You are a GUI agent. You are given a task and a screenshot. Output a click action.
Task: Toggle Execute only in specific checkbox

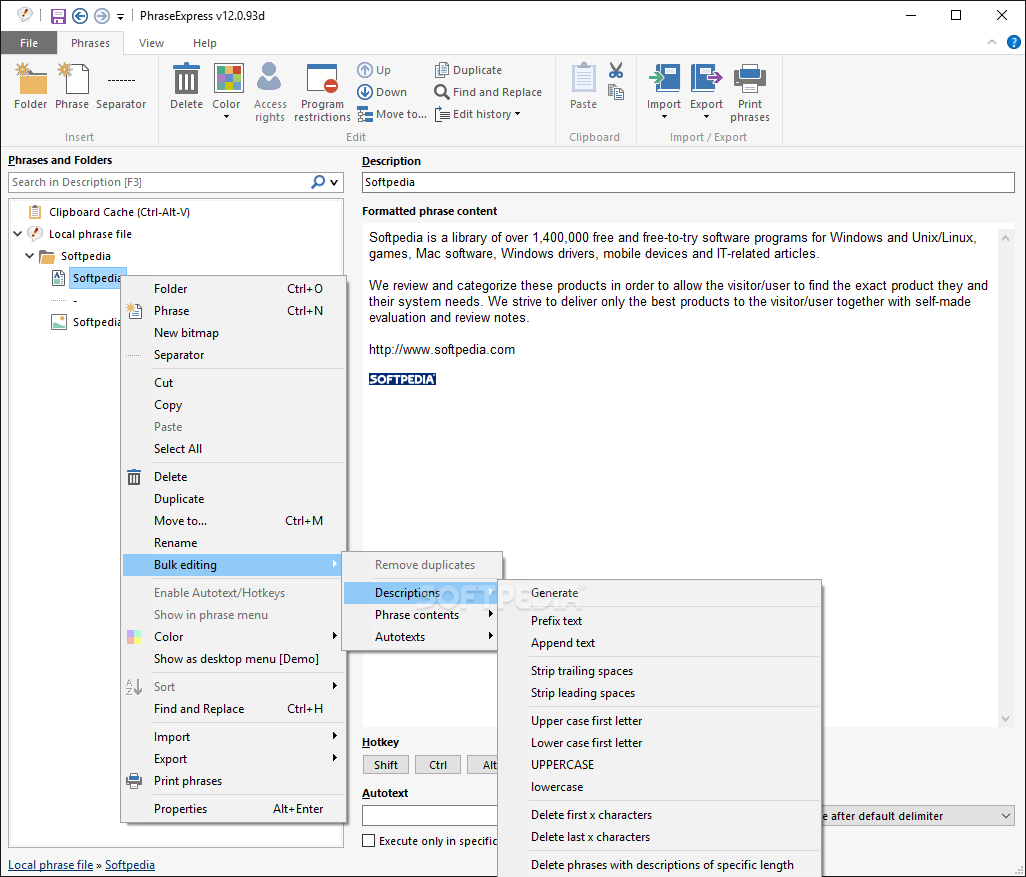(368, 840)
